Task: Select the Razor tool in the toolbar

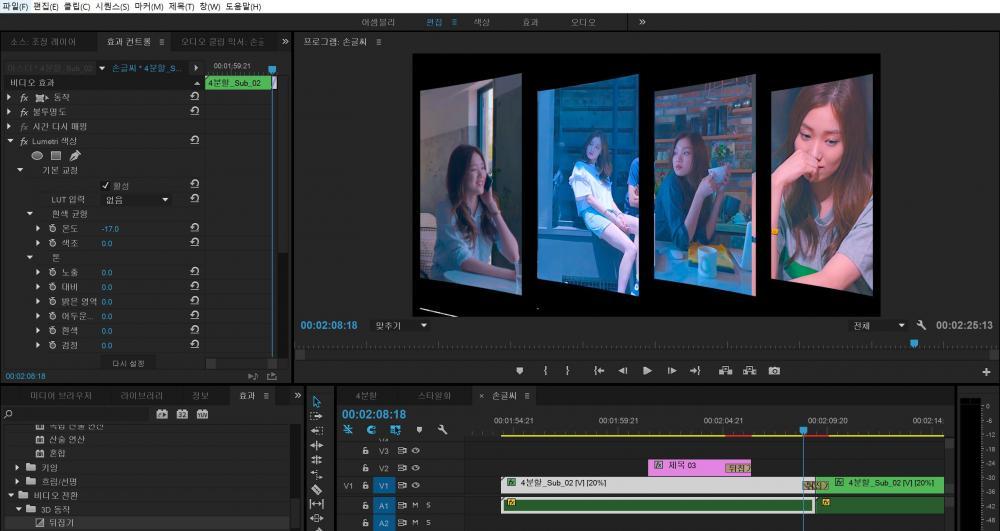Action: click(x=316, y=489)
